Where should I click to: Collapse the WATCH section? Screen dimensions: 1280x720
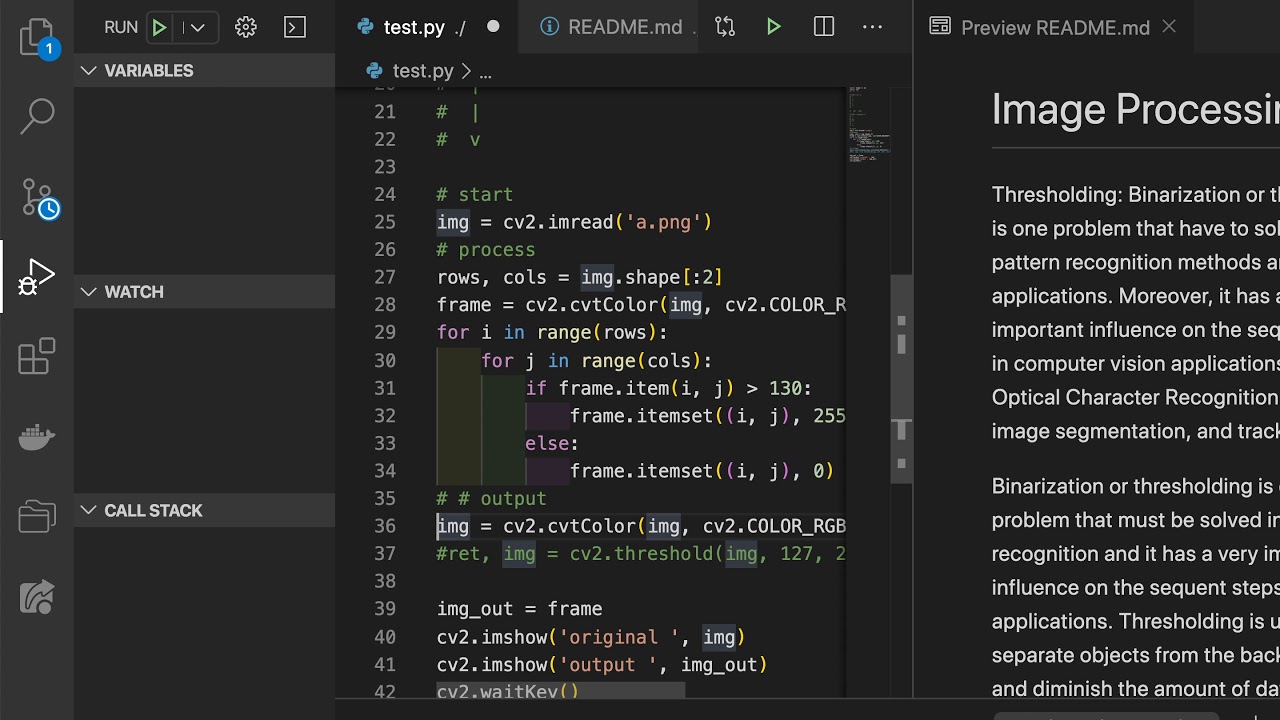89,292
